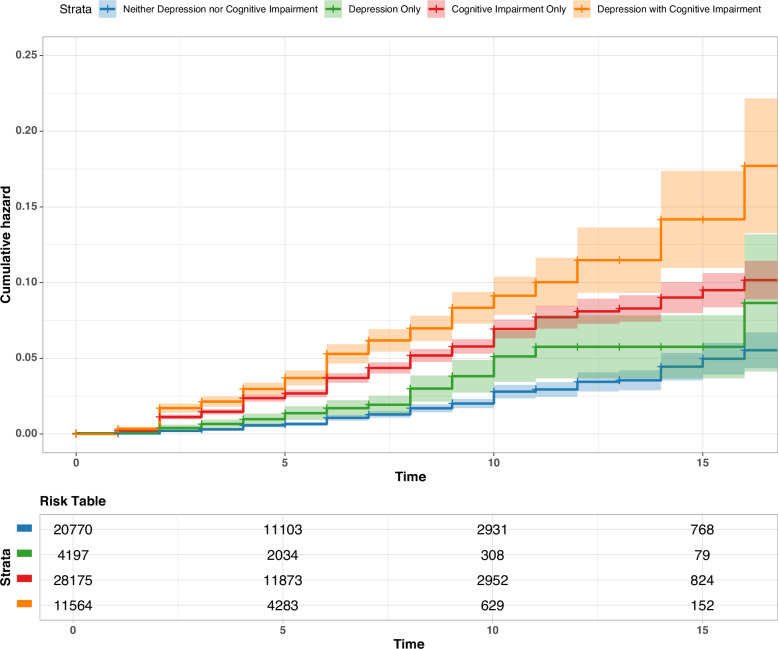Viewport: 778px width, 649px height.
Task: Click risk table value 11564
Action: click(x=73, y=605)
